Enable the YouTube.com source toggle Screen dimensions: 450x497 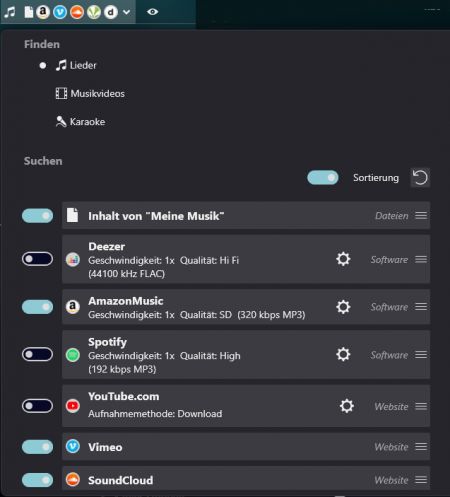37,406
